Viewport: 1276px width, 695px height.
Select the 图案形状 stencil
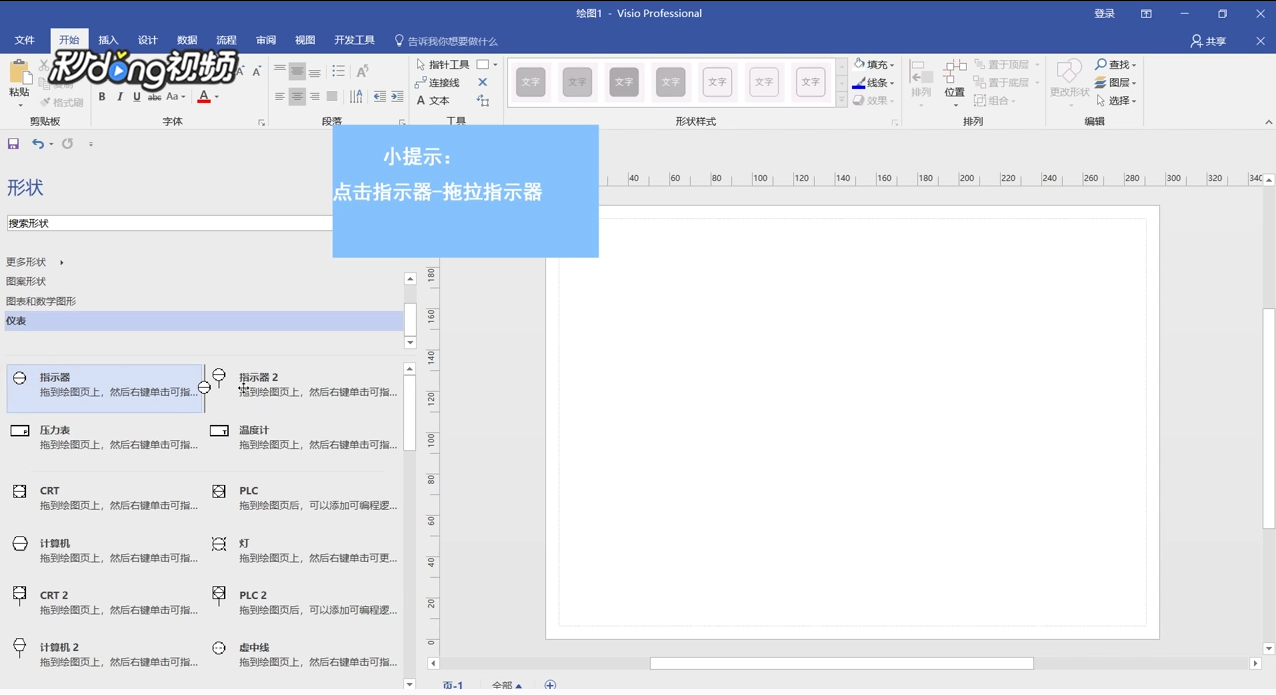tap(26, 281)
